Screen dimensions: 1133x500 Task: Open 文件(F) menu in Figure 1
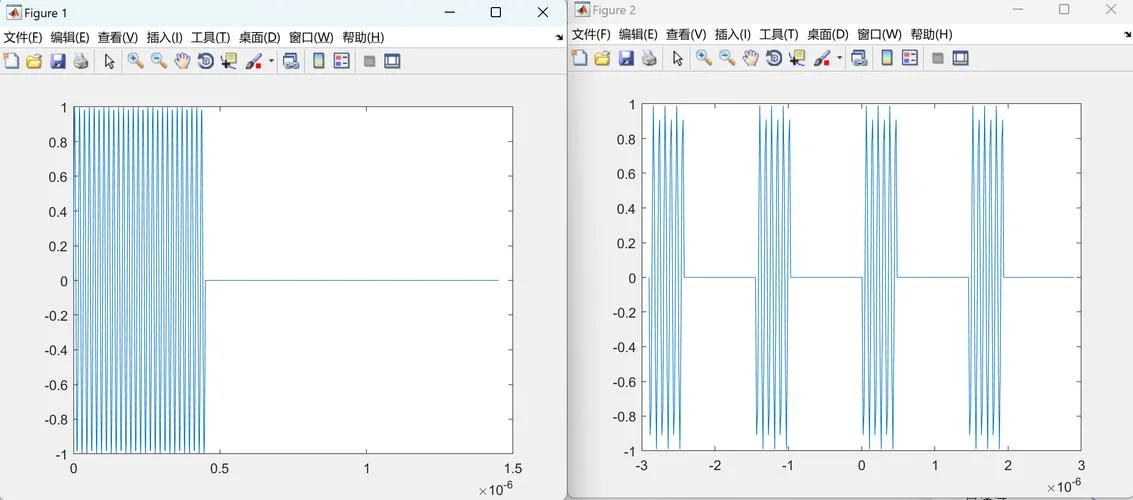point(23,37)
